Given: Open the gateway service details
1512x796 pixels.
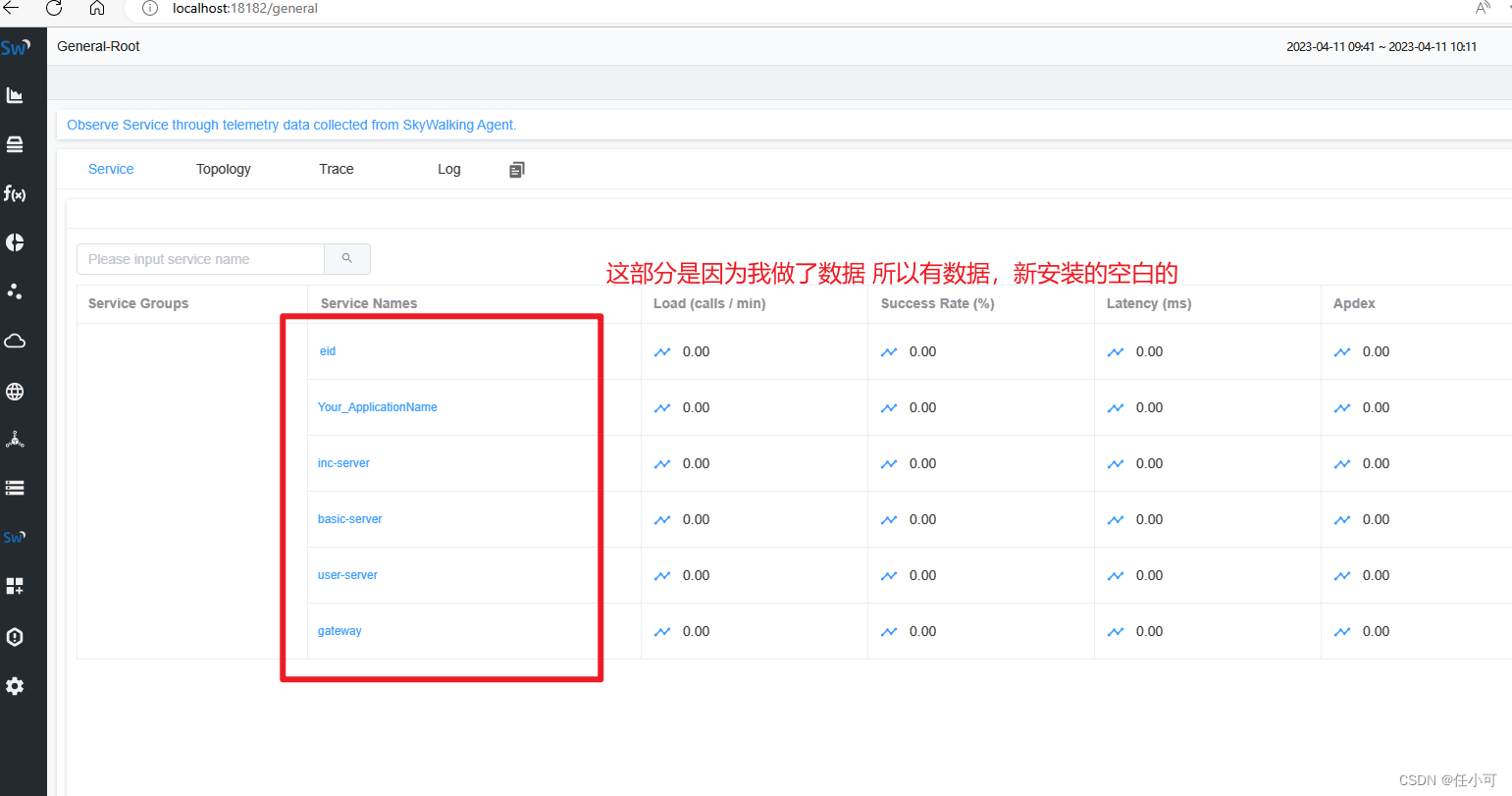Looking at the screenshot, I should coord(339,631).
